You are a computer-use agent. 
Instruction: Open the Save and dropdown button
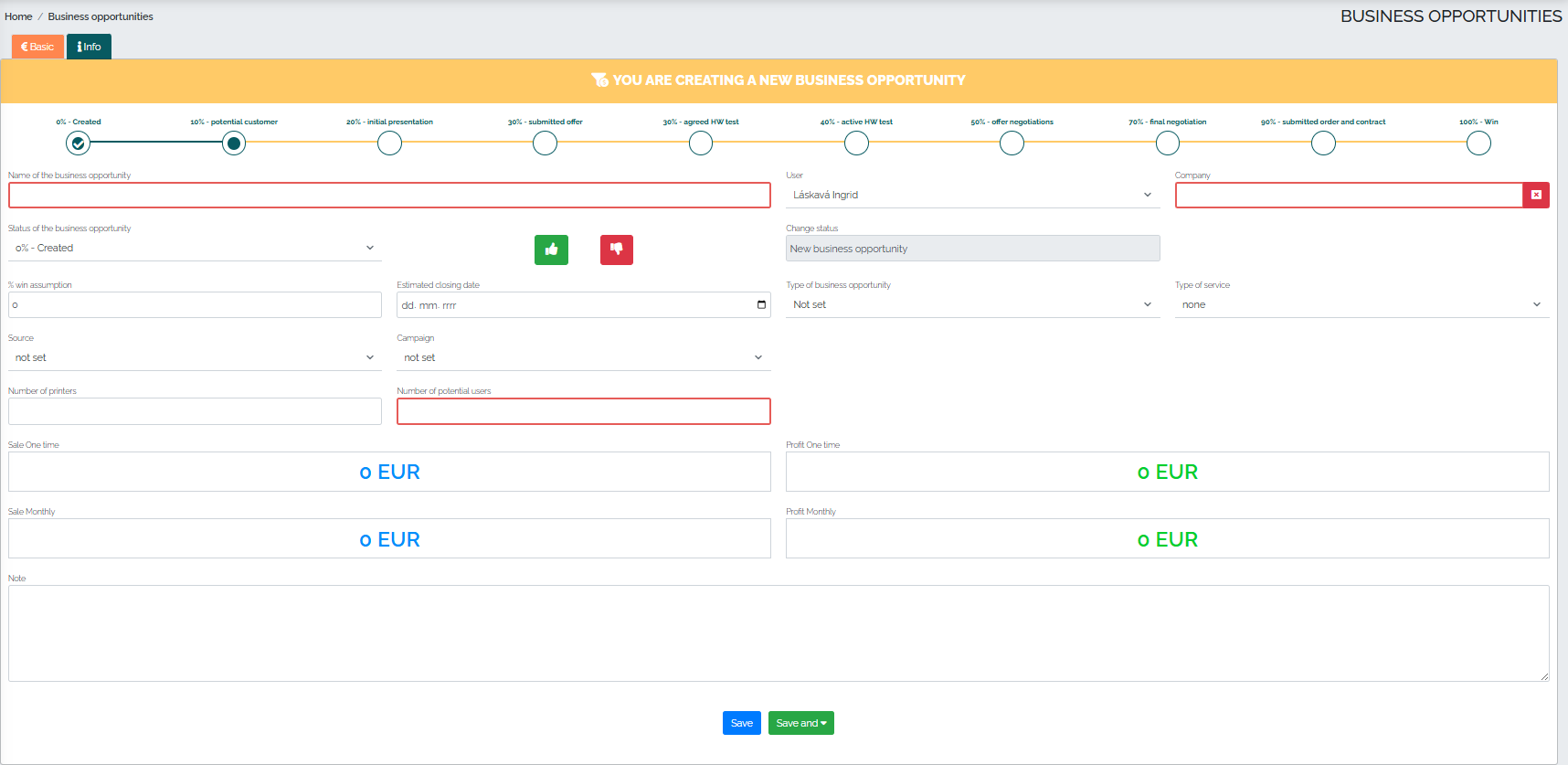pos(801,723)
